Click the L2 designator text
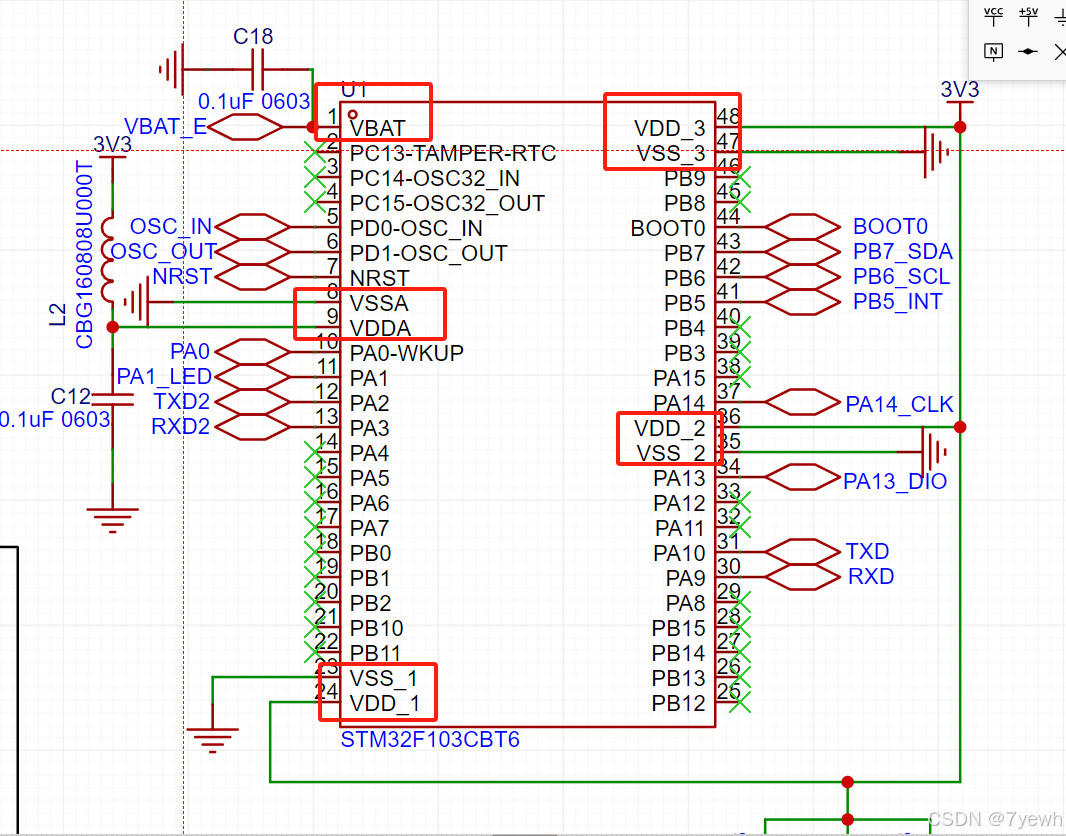This screenshot has height=836, width=1066. [x=58, y=315]
